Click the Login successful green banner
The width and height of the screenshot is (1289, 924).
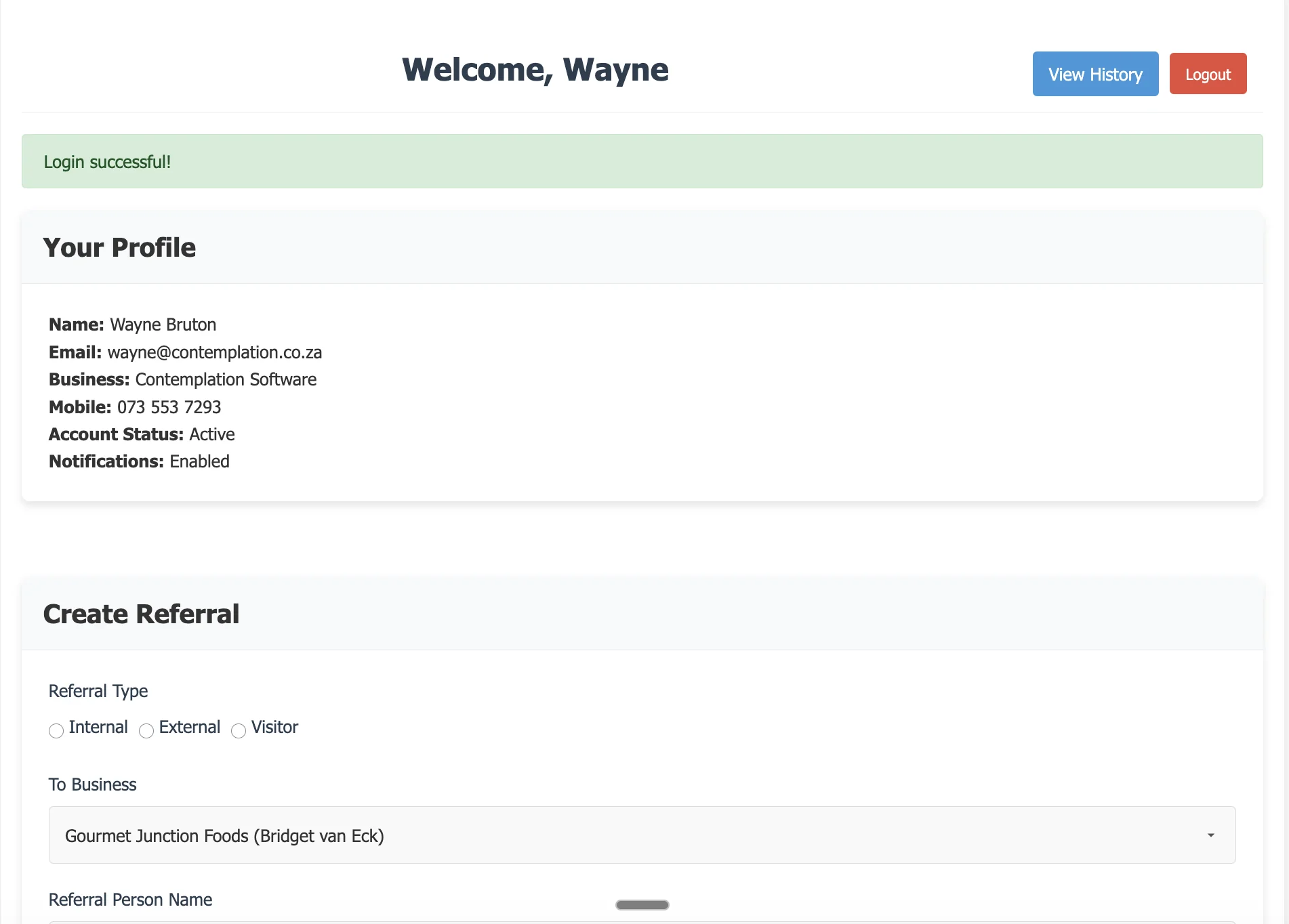[x=641, y=161]
